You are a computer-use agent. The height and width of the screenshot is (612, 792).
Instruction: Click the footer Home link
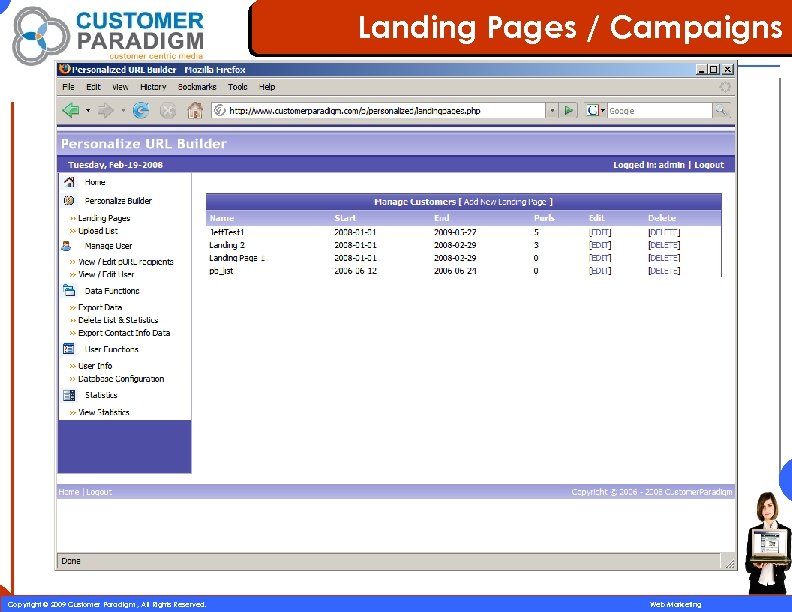69,491
